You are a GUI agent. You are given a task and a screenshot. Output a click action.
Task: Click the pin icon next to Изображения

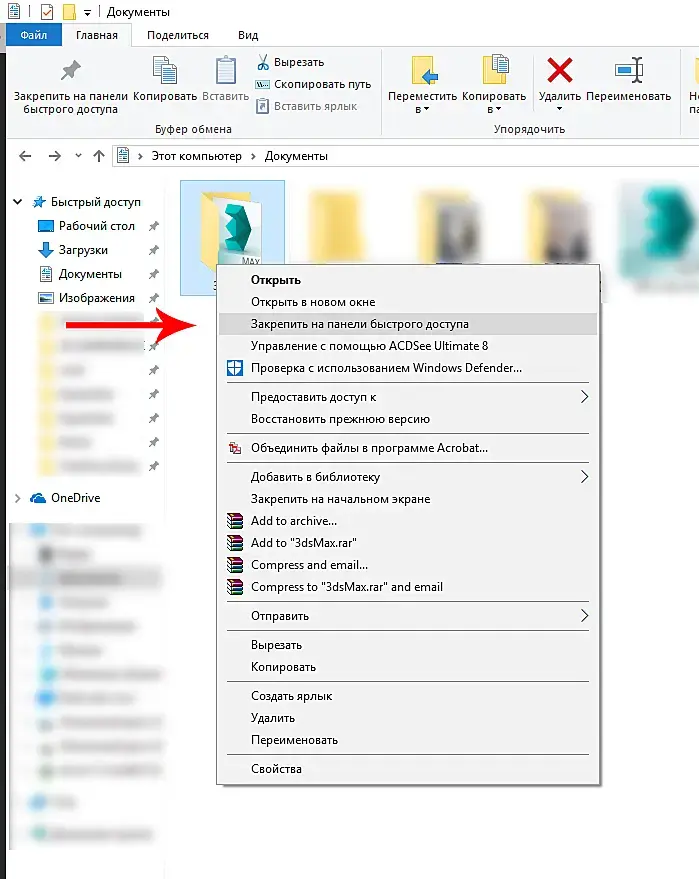click(154, 298)
